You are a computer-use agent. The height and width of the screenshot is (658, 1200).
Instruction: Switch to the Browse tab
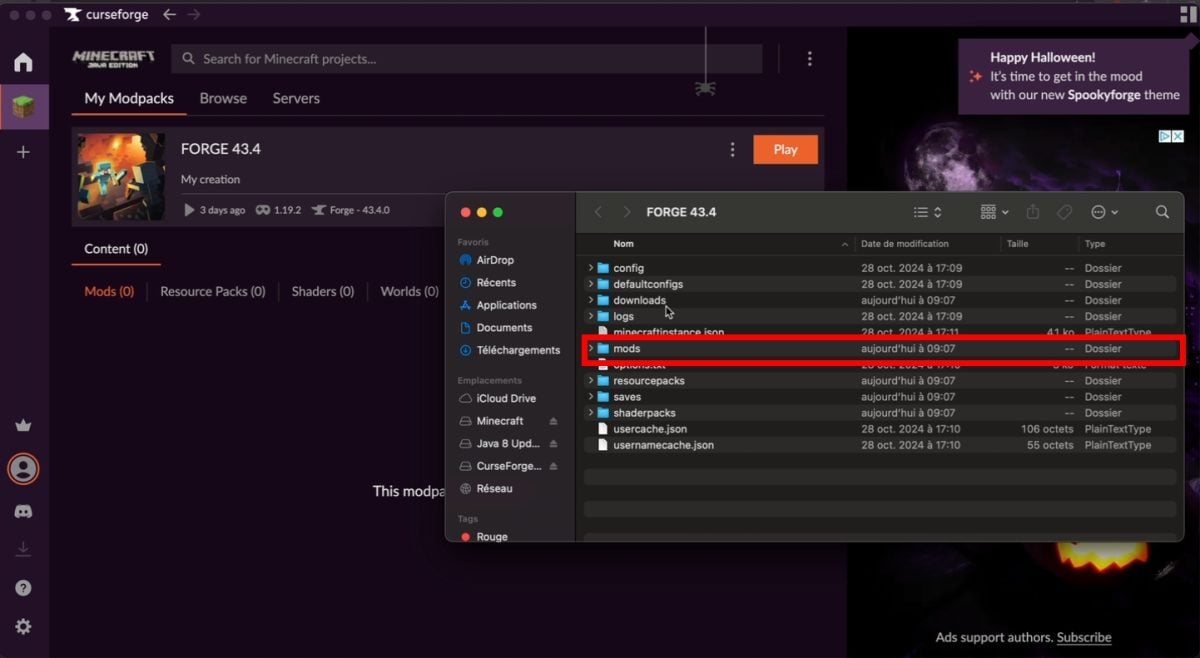(x=223, y=98)
